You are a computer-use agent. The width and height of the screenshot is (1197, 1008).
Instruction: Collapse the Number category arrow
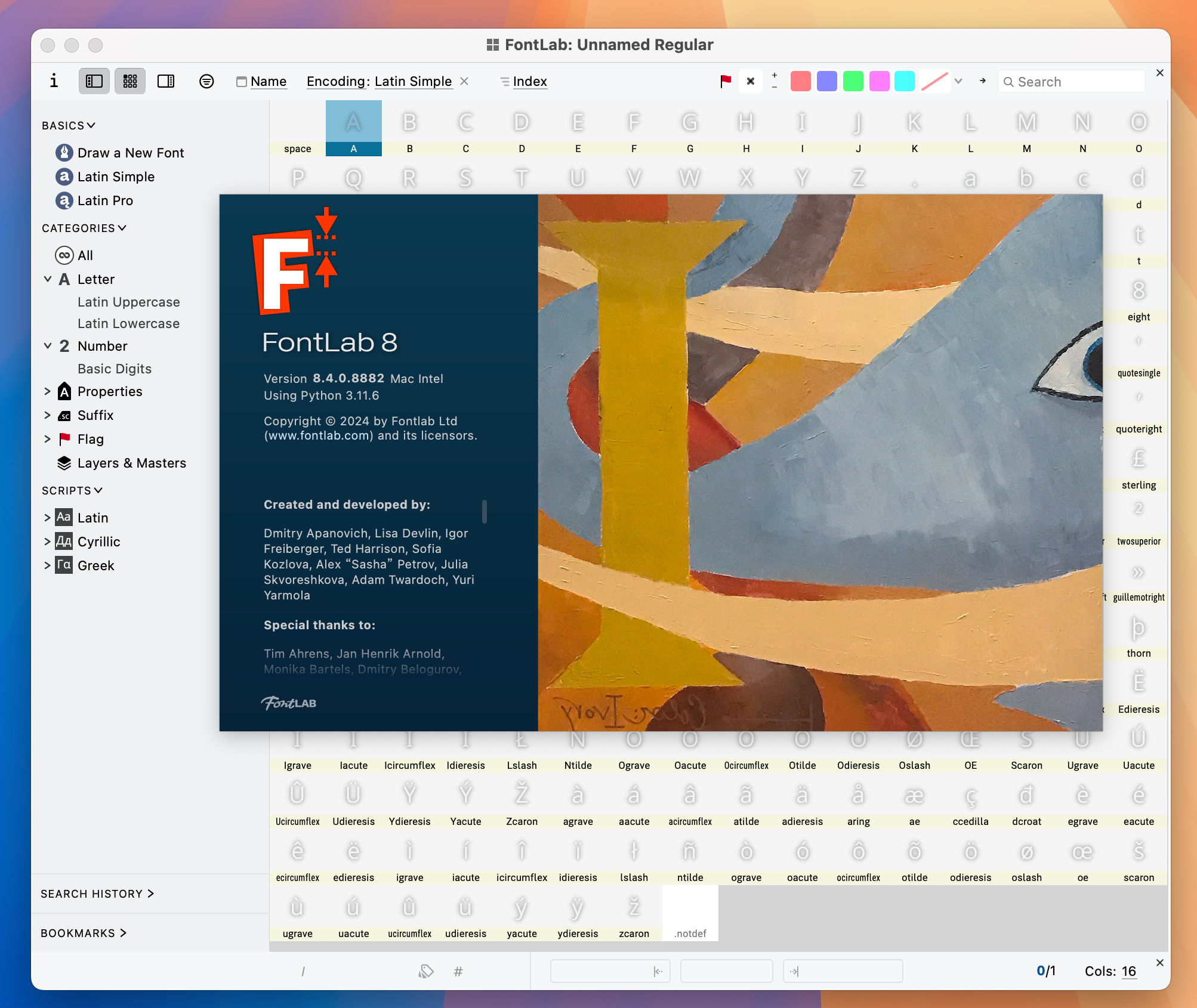48,346
